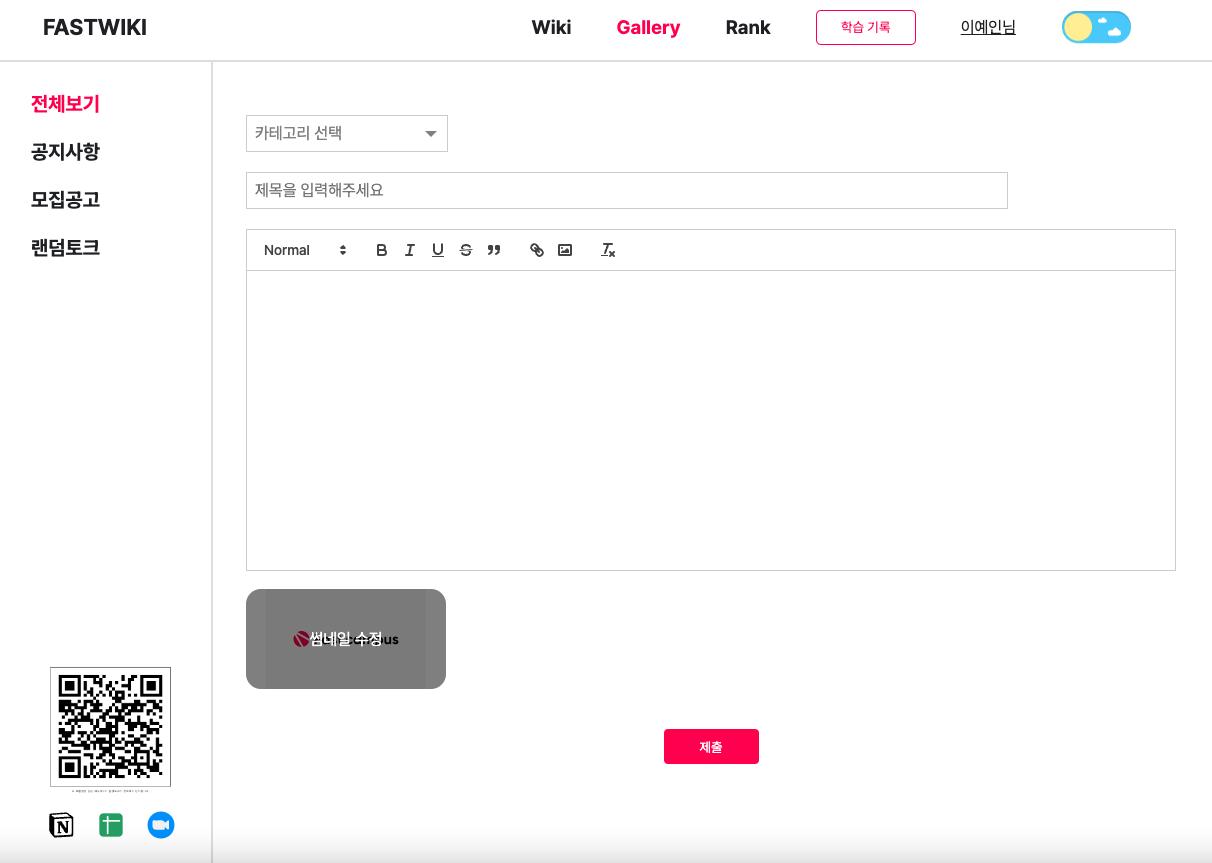Apply italic formatting
Viewport: 1212px width, 863px height.
tap(409, 250)
